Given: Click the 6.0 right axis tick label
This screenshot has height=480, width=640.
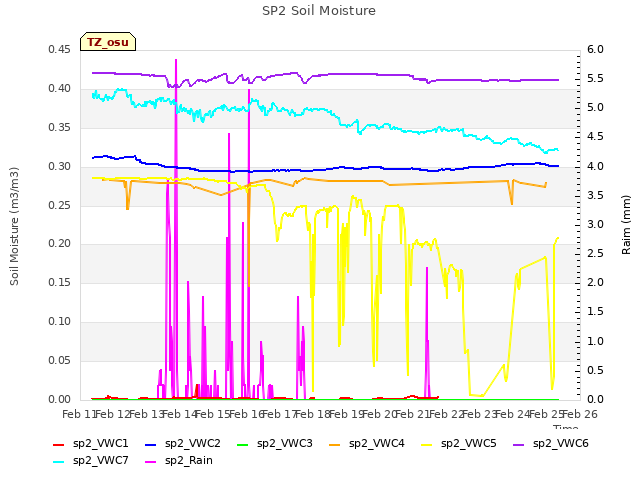Looking at the screenshot, I should [595, 50].
